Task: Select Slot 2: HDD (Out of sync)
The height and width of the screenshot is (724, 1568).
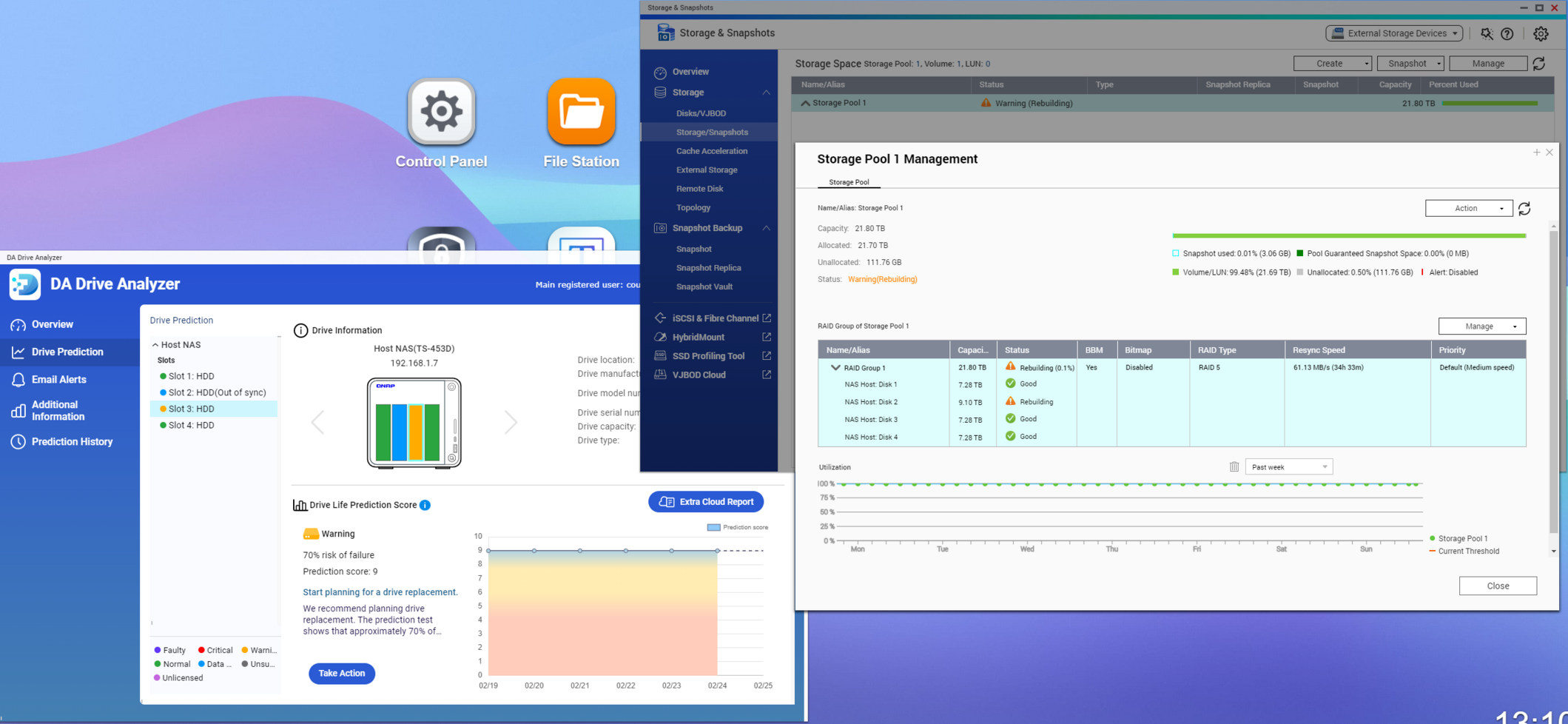Action: point(216,392)
